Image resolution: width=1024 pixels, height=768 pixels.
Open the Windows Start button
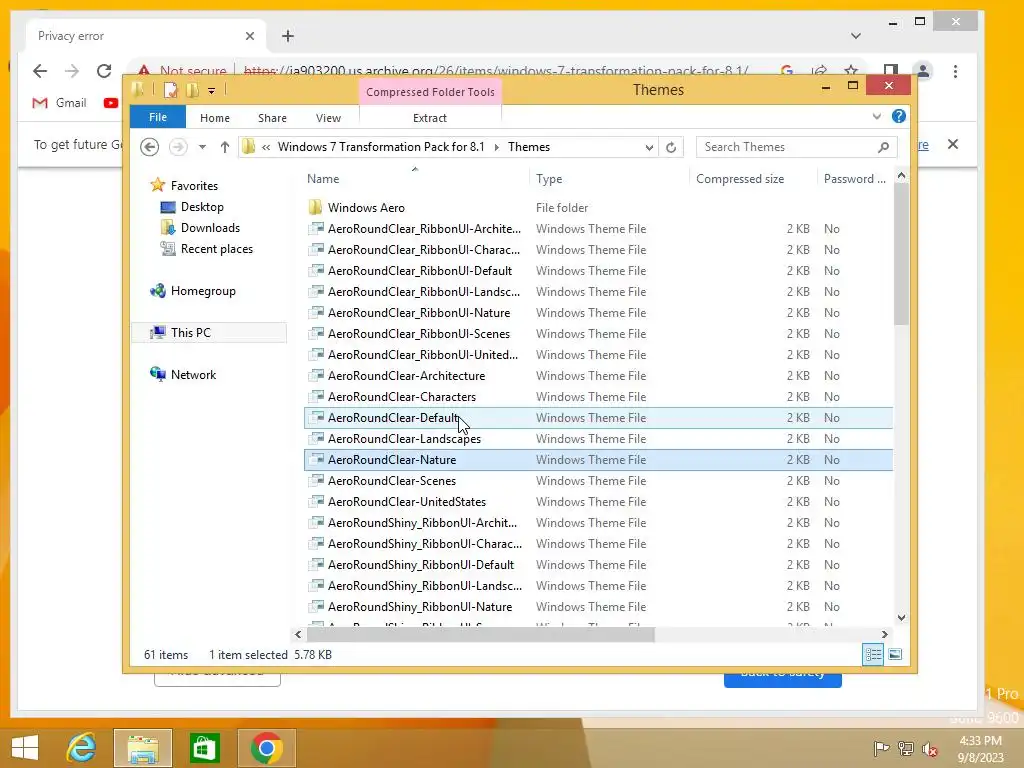tap(25, 748)
